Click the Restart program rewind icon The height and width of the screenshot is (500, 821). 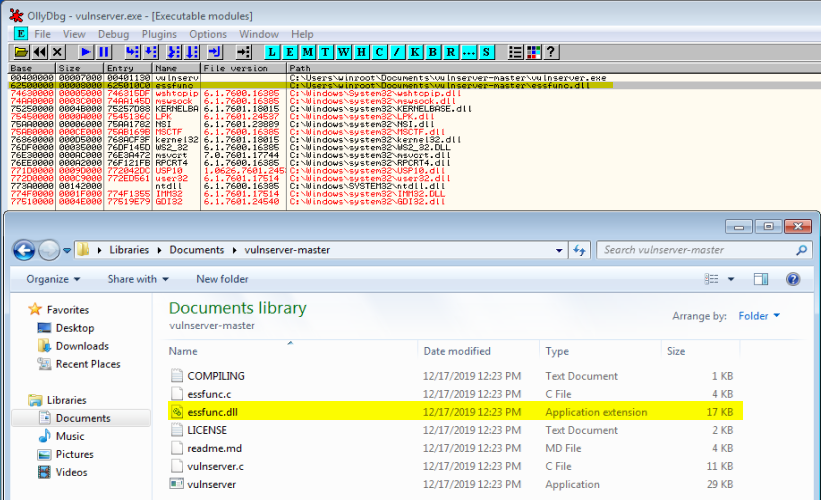click(x=39, y=52)
